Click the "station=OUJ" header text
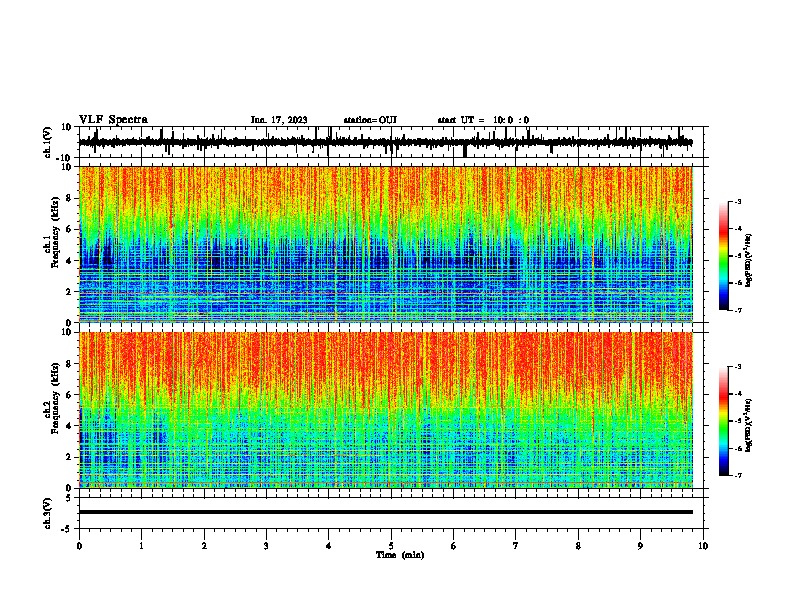 tap(370, 120)
